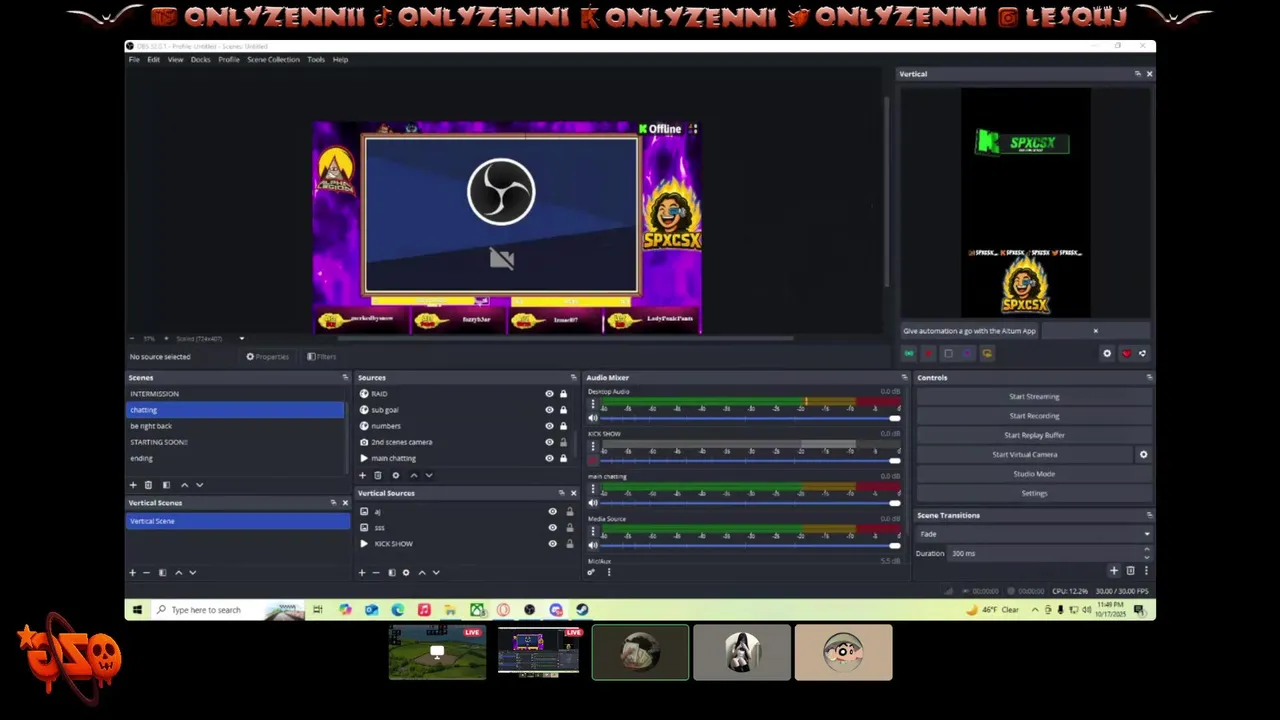Open the Edit menu
Viewport: 1280px width, 720px height.
[153, 60]
